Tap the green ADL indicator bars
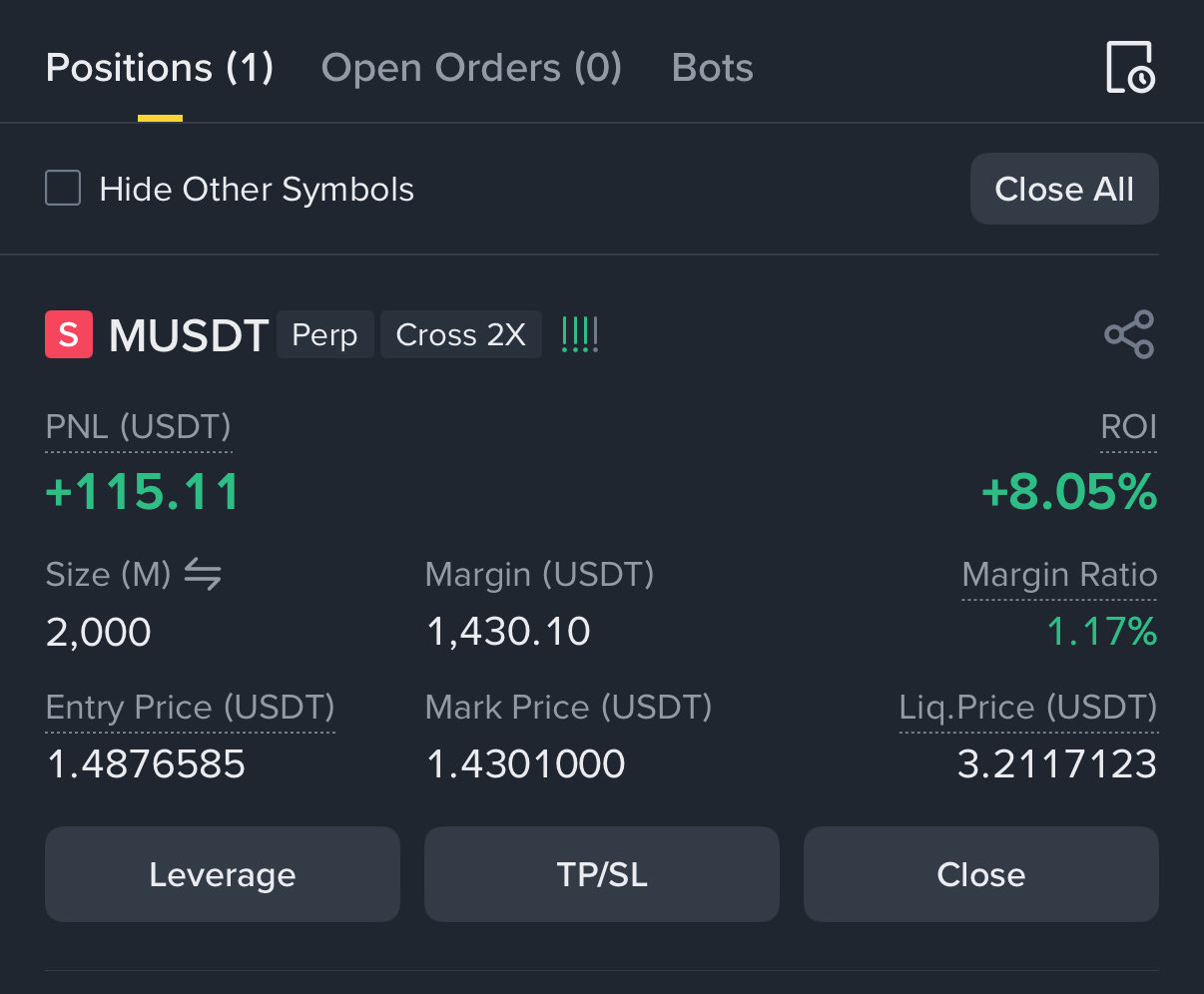1204x994 pixels. [580, 334]
